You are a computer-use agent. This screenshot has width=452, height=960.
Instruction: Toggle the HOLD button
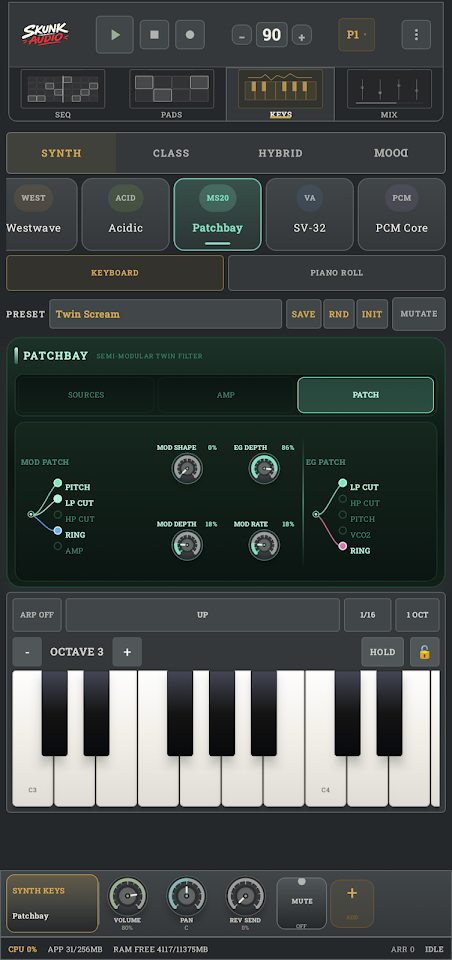pos(382,652)
